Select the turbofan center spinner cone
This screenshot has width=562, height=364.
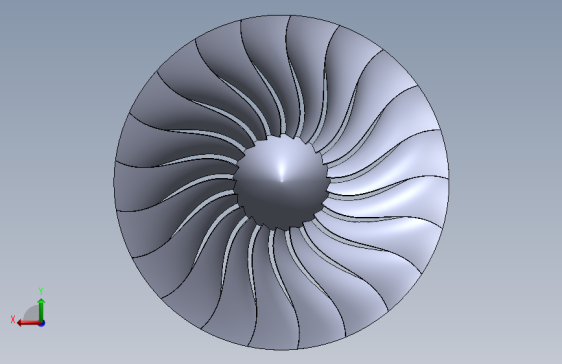click(282, 182)
